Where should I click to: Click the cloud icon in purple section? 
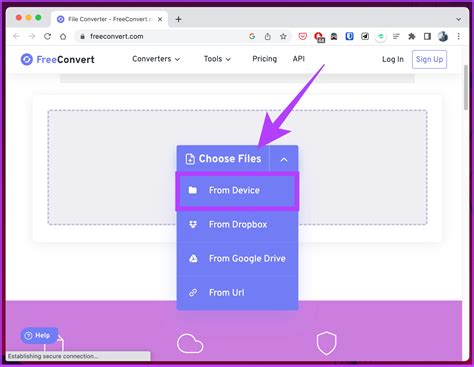tap(190, 343)
